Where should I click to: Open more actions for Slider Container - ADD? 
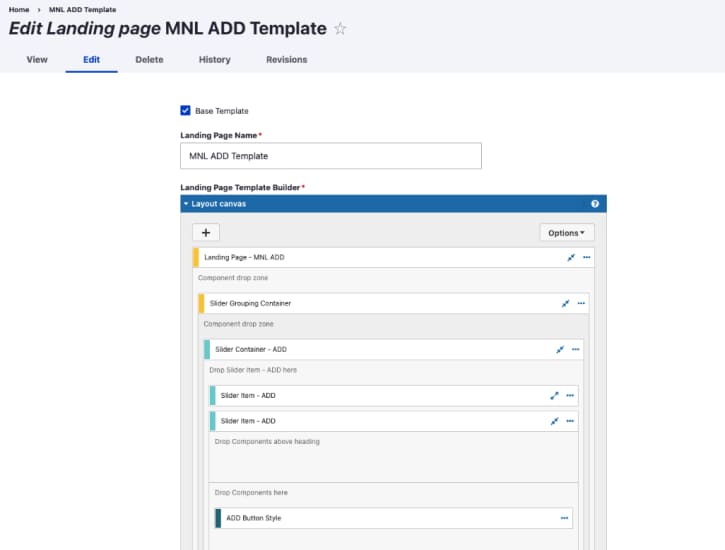pyautogui.click(x=576, y=349)
